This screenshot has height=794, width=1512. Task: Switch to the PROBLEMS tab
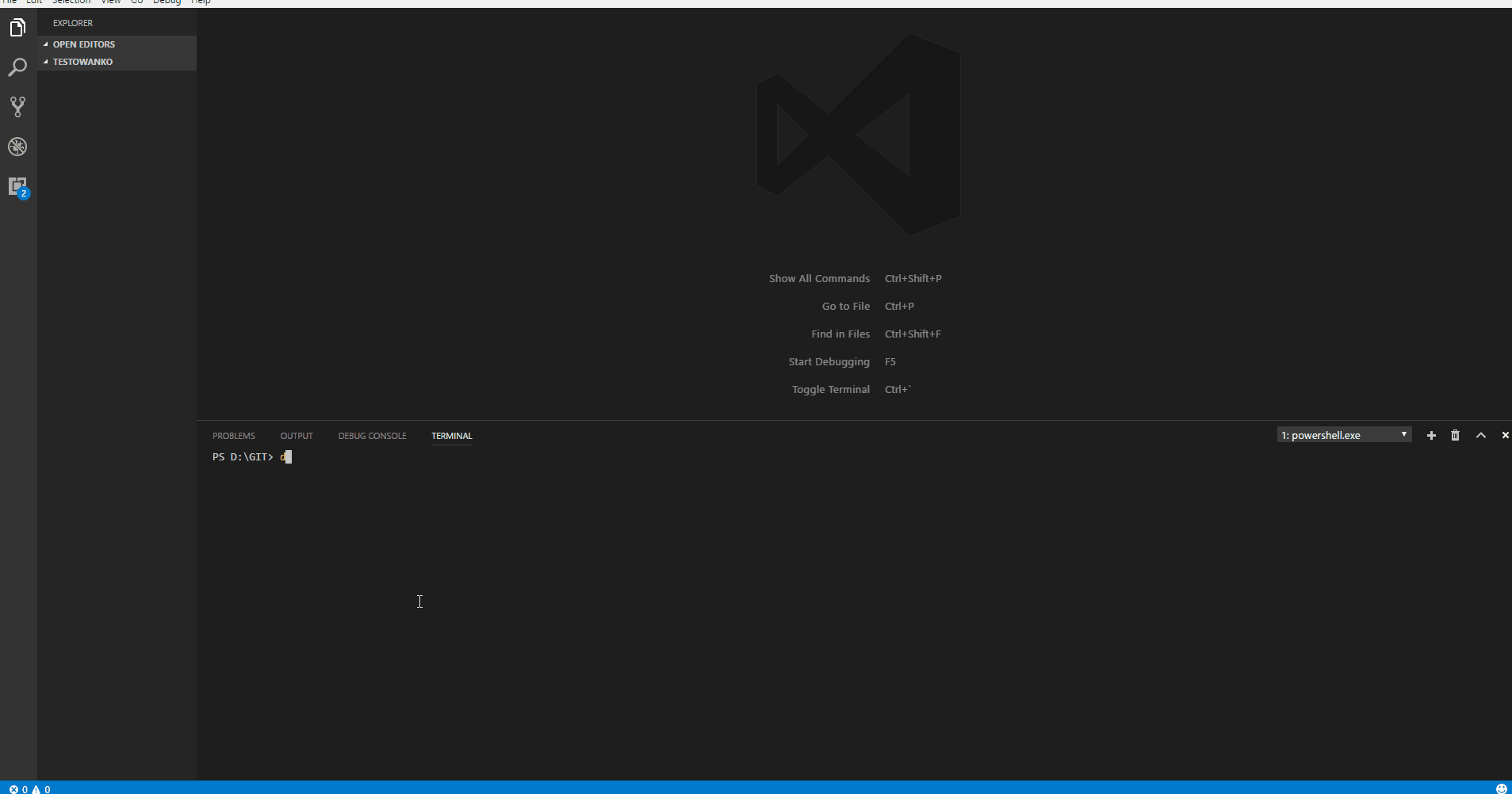[x=234, y=436]
